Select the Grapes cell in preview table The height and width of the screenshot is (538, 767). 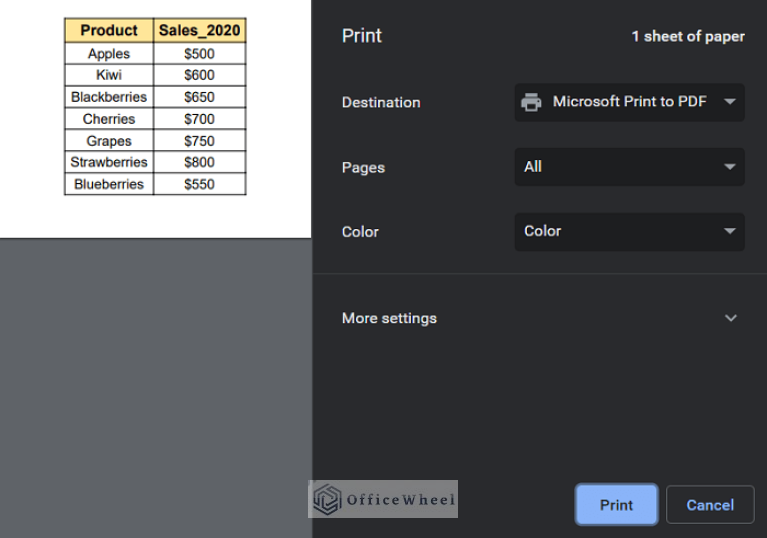(x=109, y=141)
